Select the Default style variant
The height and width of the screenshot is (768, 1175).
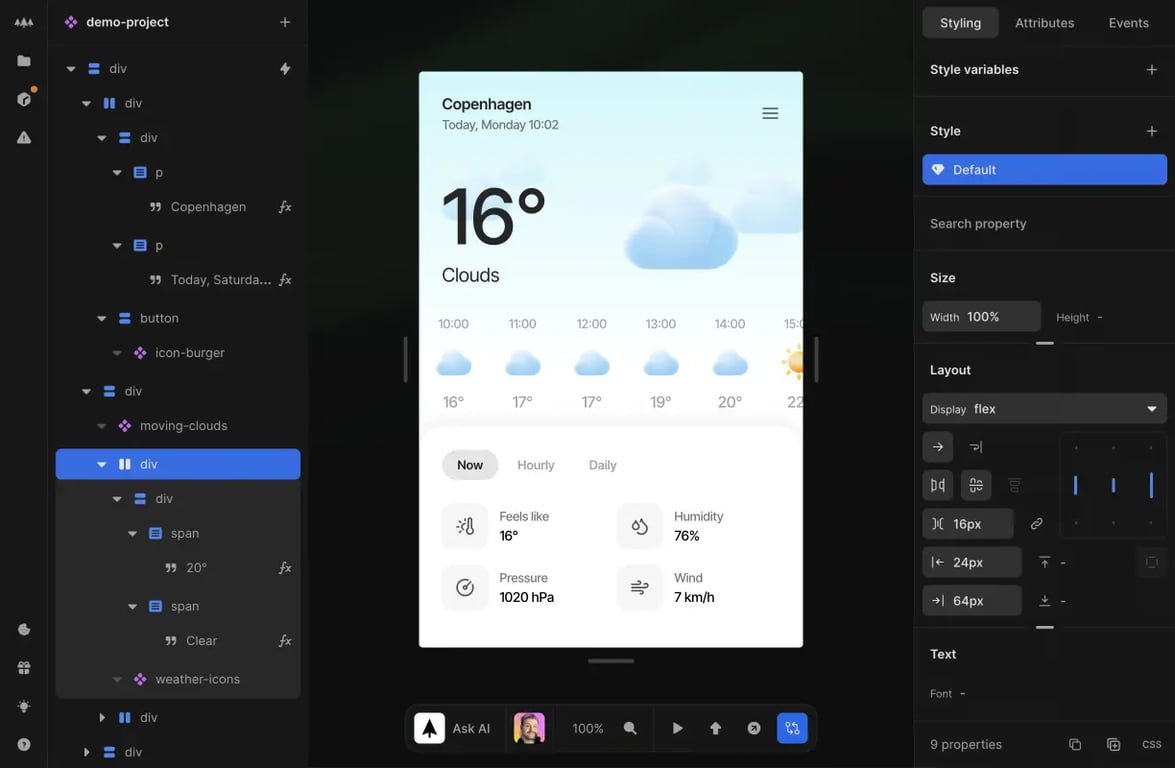tap(1044, 169)
